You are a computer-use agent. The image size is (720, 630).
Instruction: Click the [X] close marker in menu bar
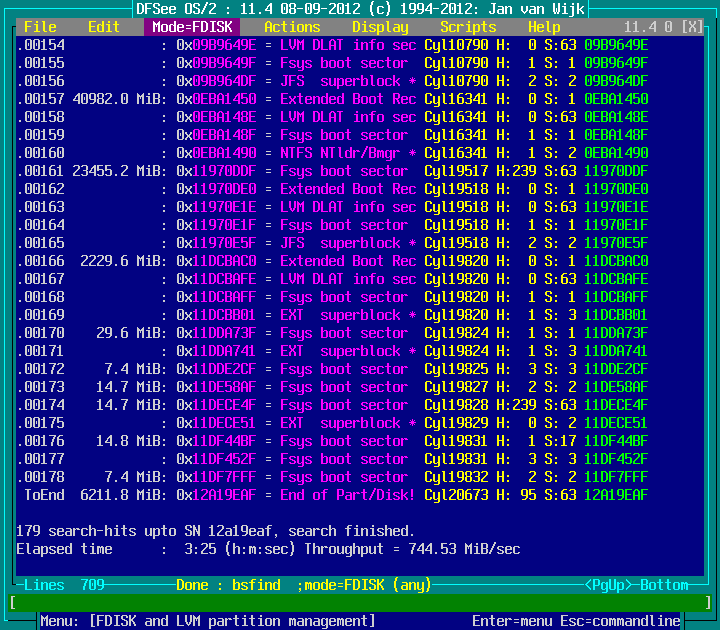point(690,27)
